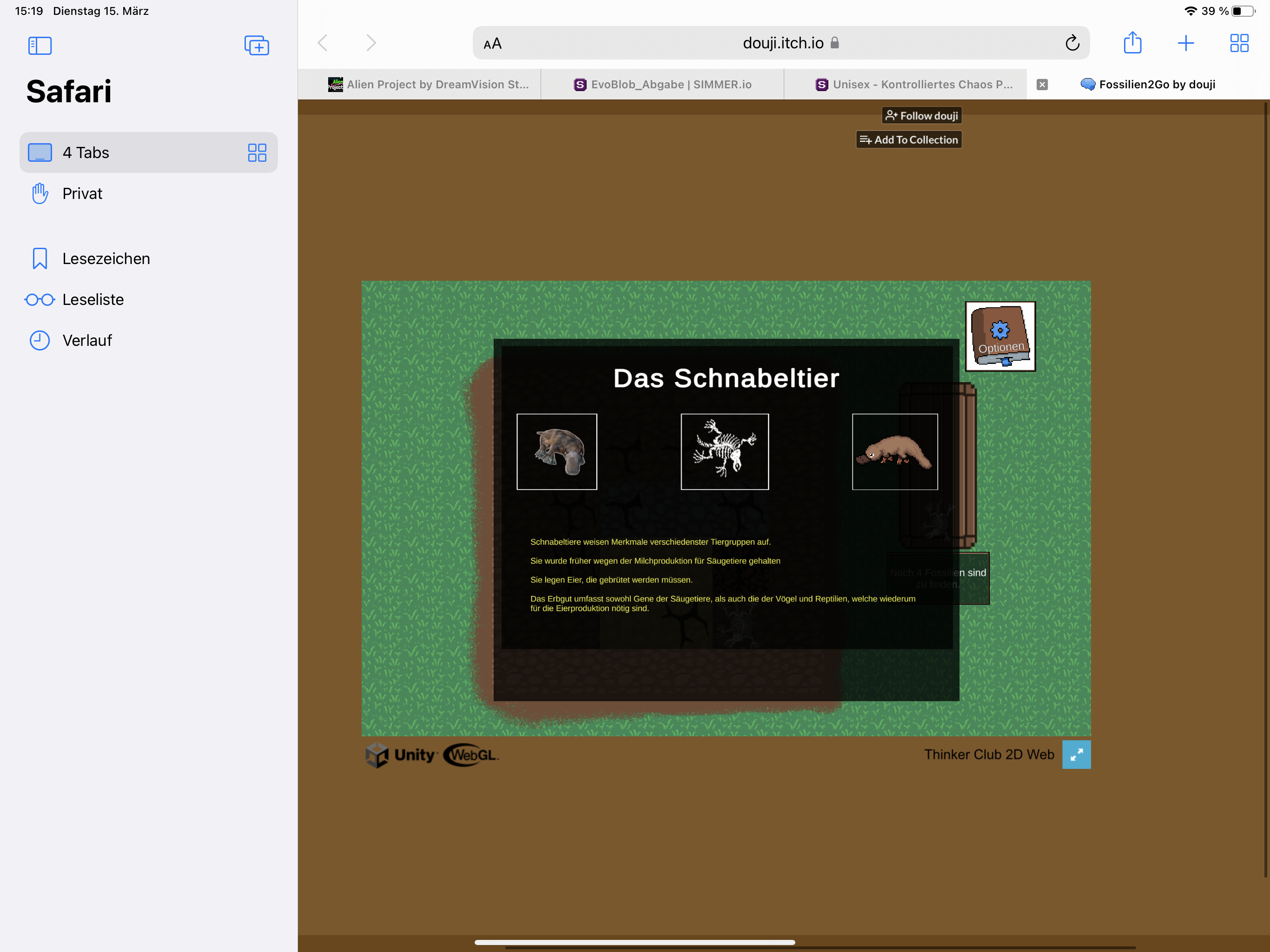
Task: Enter fullscreen with the blue expand icon
Action: [1076, 754]
